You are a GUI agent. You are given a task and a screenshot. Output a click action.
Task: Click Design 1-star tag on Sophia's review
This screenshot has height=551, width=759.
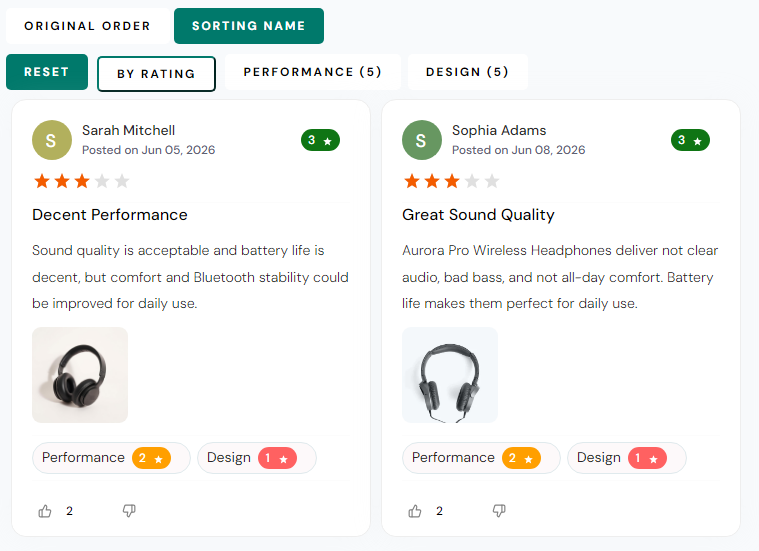pos(626,458)
